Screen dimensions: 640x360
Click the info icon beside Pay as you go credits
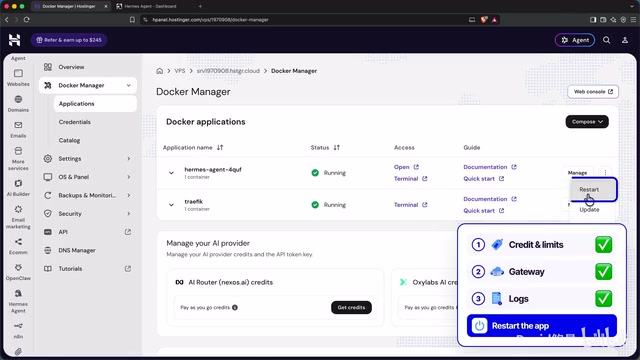tap(235, 307)
